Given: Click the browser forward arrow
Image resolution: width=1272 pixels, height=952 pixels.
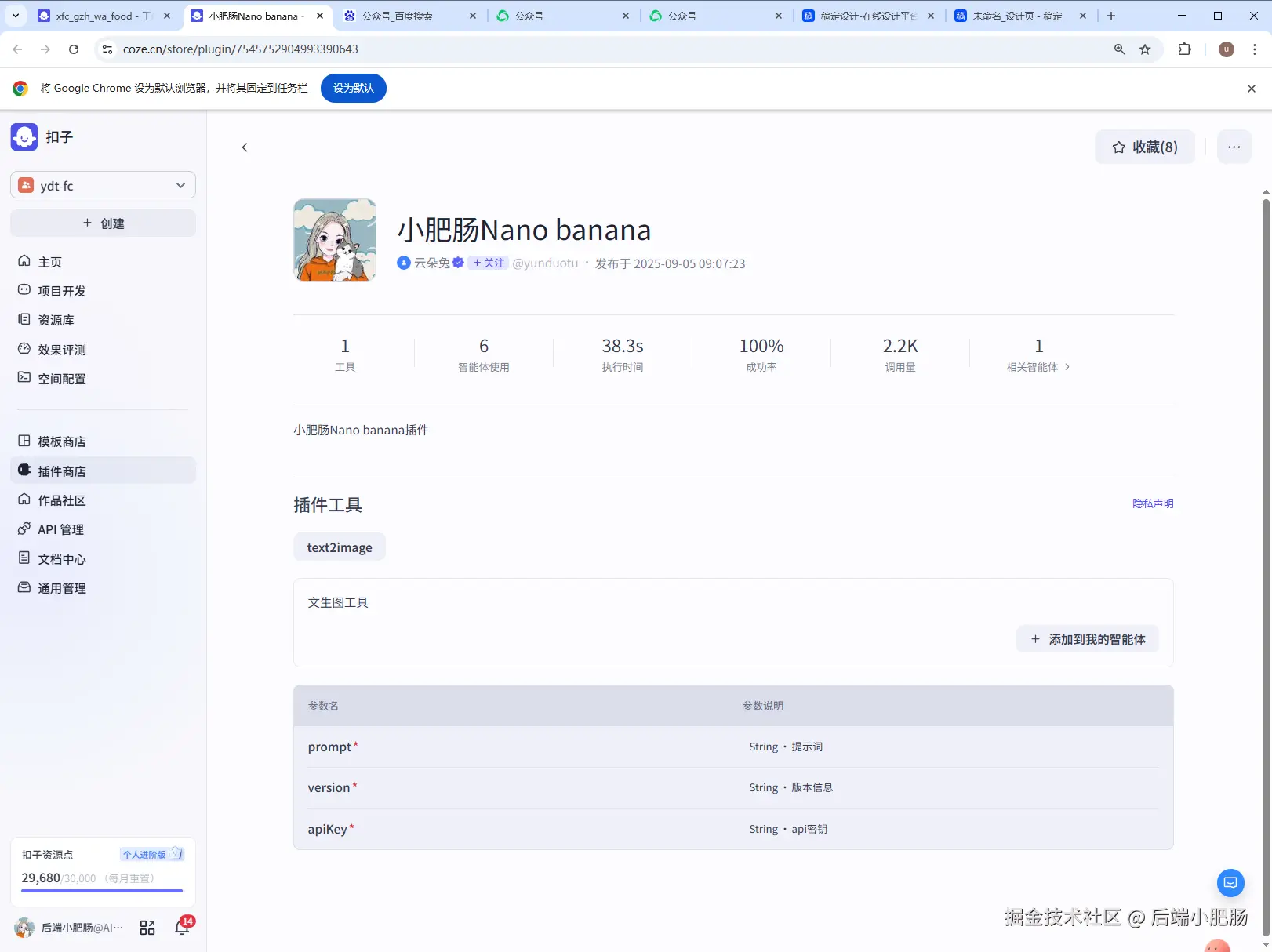Looking at the screenshot, I should point(45,49).
